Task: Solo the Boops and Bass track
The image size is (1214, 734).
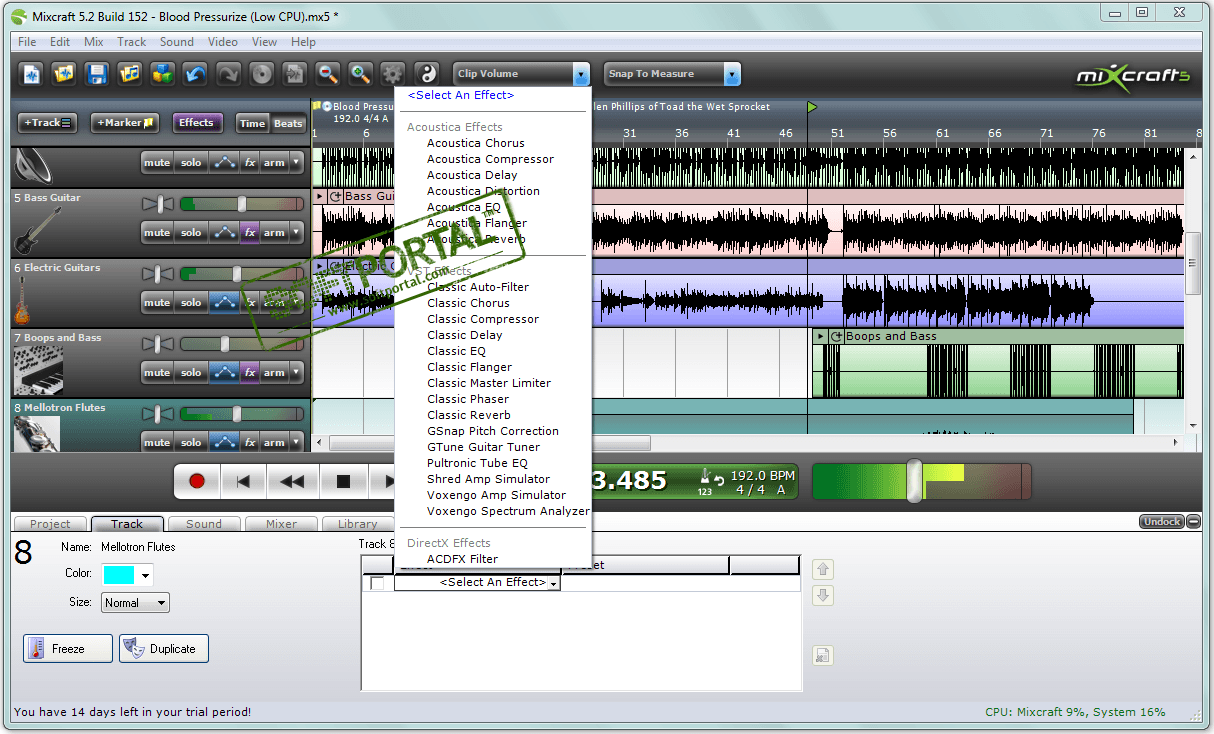Action: [191, 373]
